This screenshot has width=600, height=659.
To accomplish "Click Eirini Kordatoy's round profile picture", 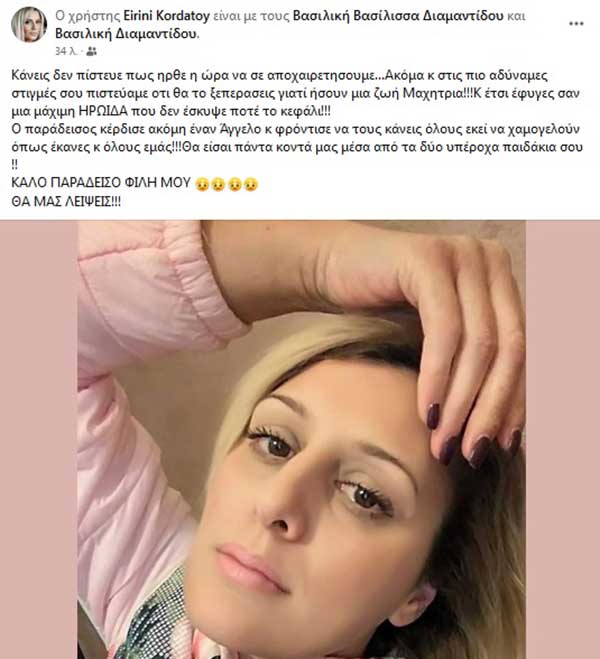I will [29, 24].
